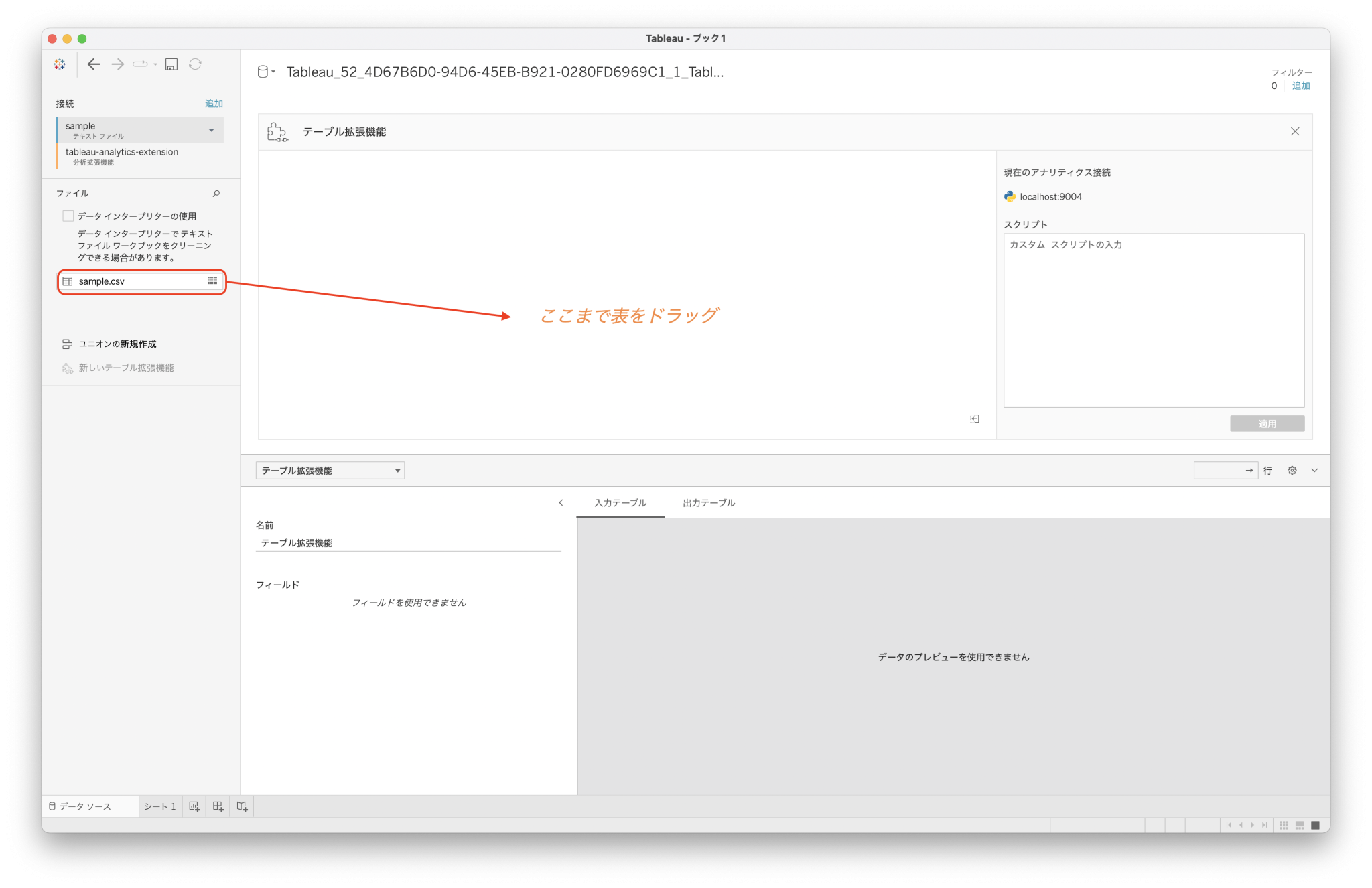1372x888 pixels.
Task: Switch to the 出力テーブル tab
Action: 707,502
